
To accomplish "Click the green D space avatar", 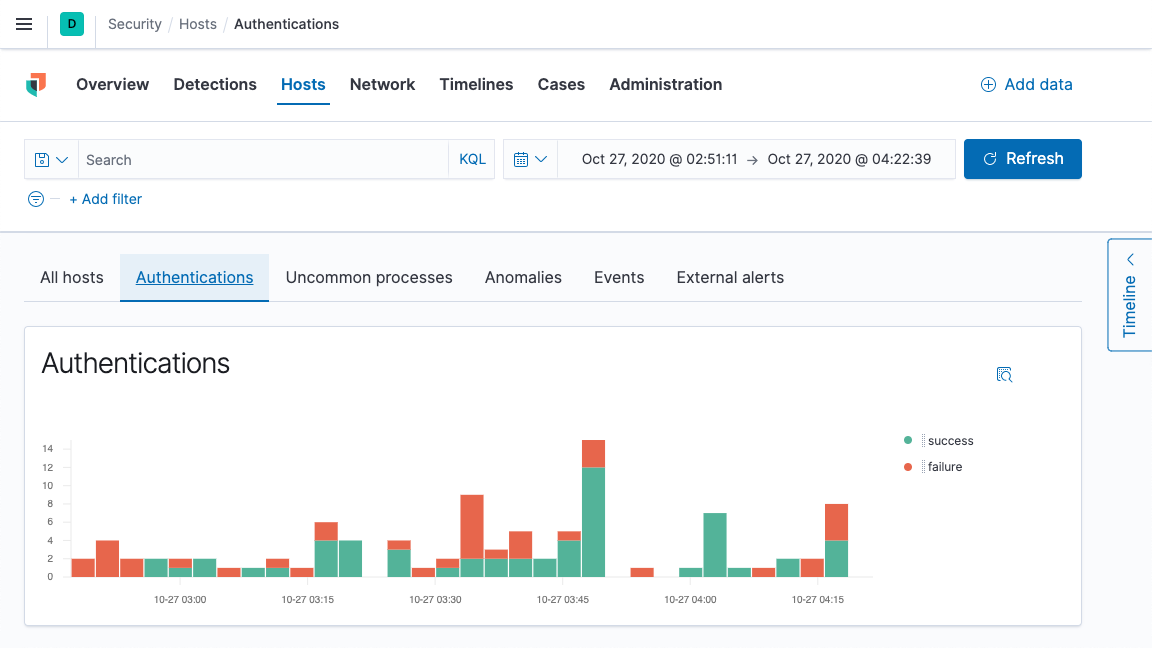I will point(71,24).
